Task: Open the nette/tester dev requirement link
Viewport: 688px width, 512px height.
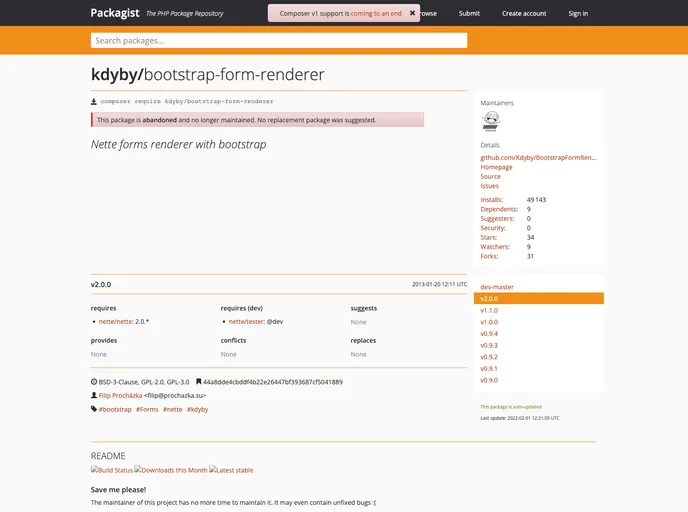Action: (246, 322)
